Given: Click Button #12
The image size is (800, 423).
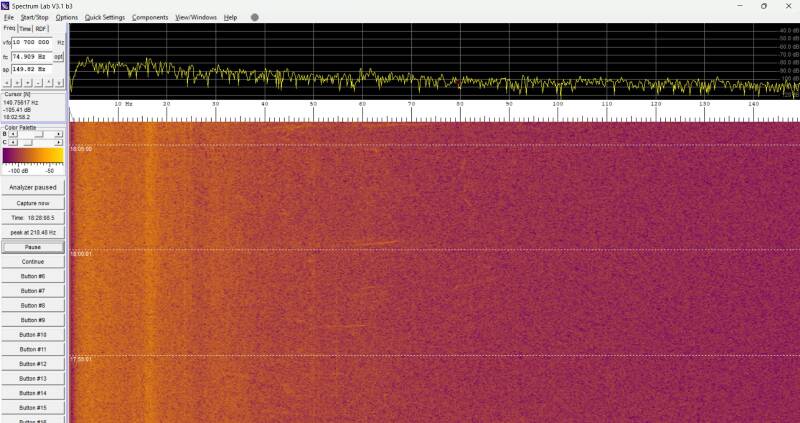Looking at the screenshot, I should tap(33, 364).
